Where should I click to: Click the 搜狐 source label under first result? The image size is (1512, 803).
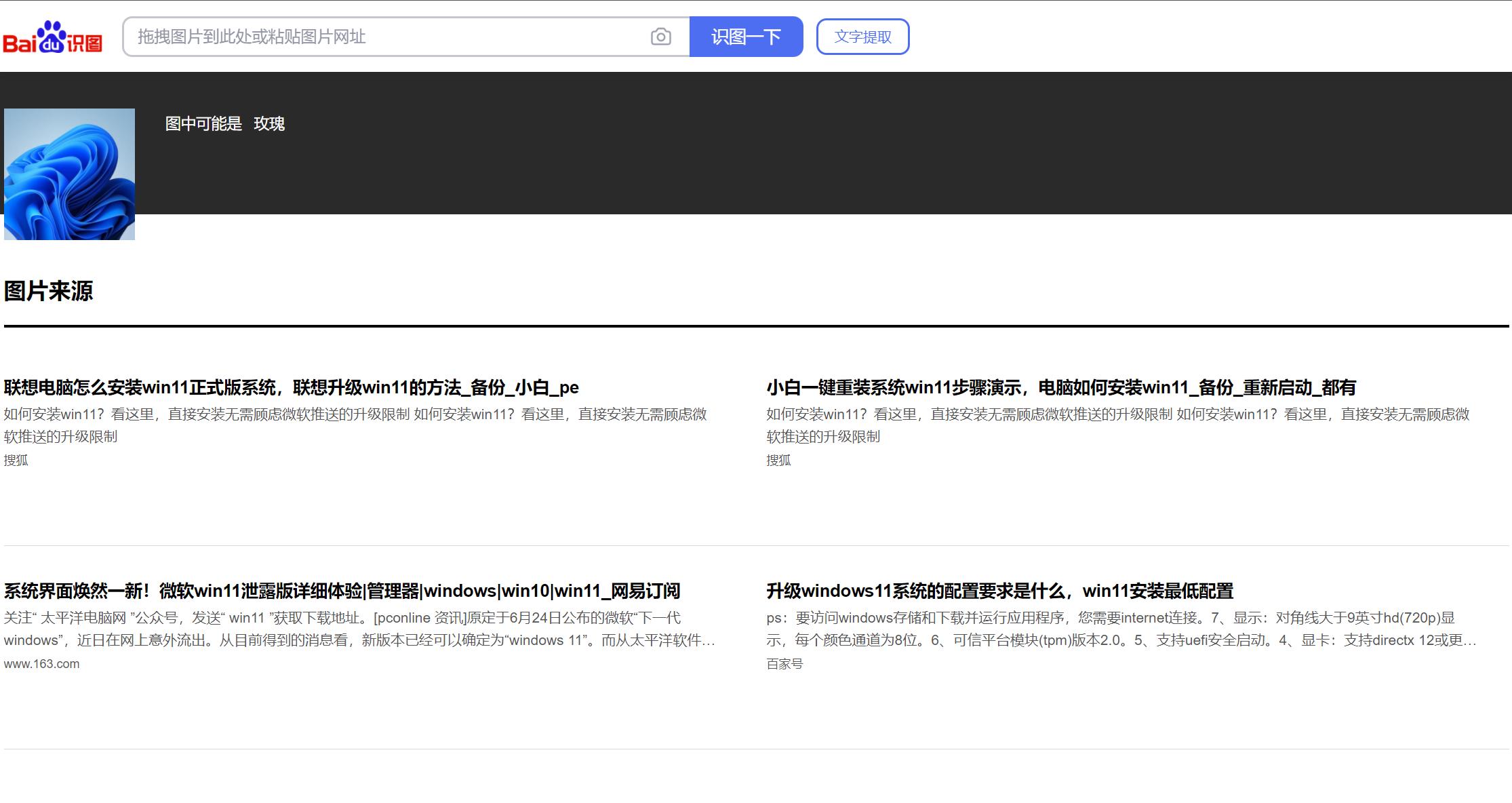pos(17,461)
